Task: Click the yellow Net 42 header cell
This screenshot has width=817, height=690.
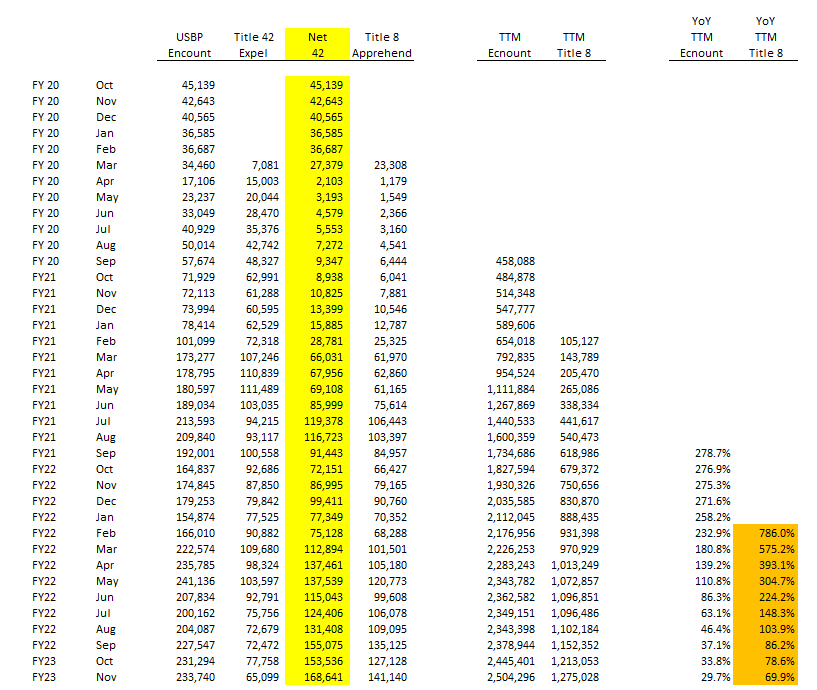Action: click(x=317, y=44)
